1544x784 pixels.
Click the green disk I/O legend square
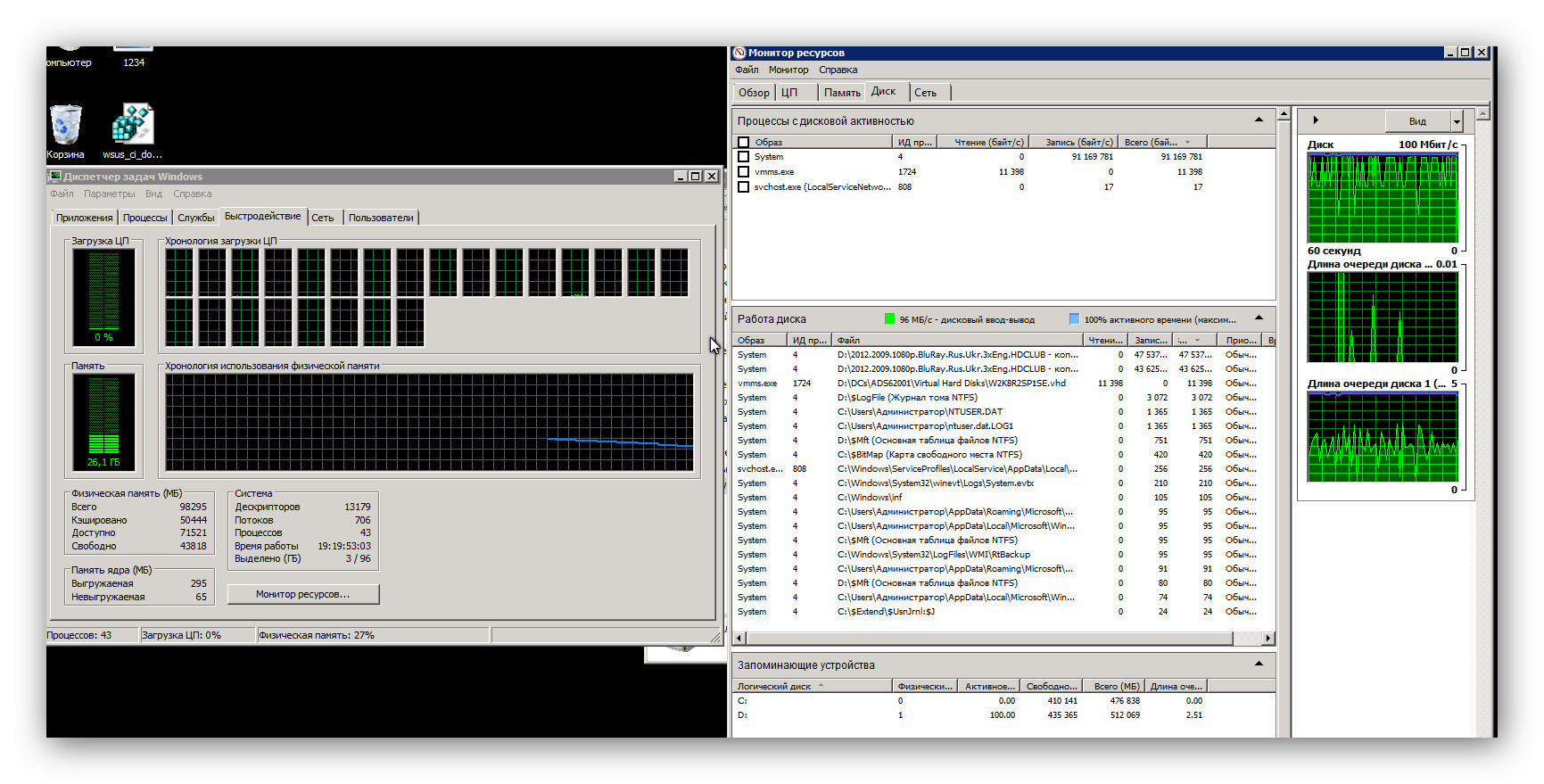coord(889,319)
